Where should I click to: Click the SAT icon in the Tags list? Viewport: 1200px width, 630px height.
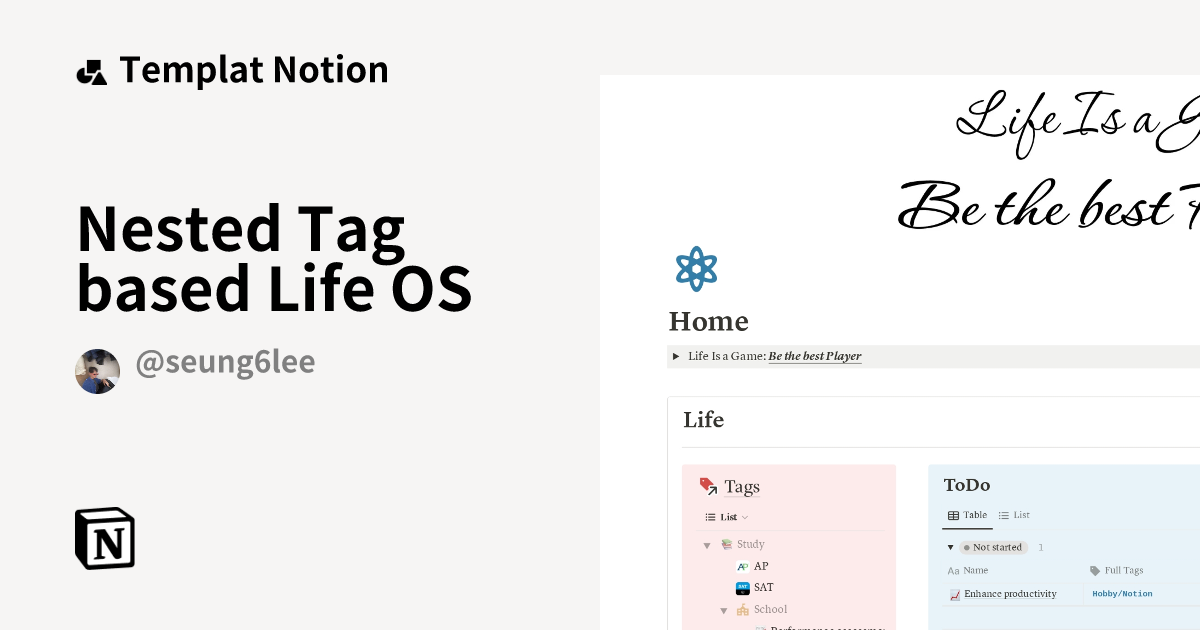tap(742, 587)
